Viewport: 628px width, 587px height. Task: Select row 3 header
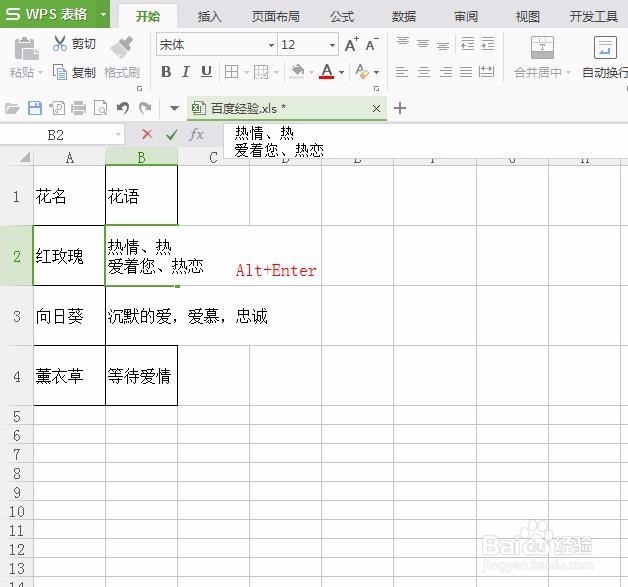pos(16,316)
